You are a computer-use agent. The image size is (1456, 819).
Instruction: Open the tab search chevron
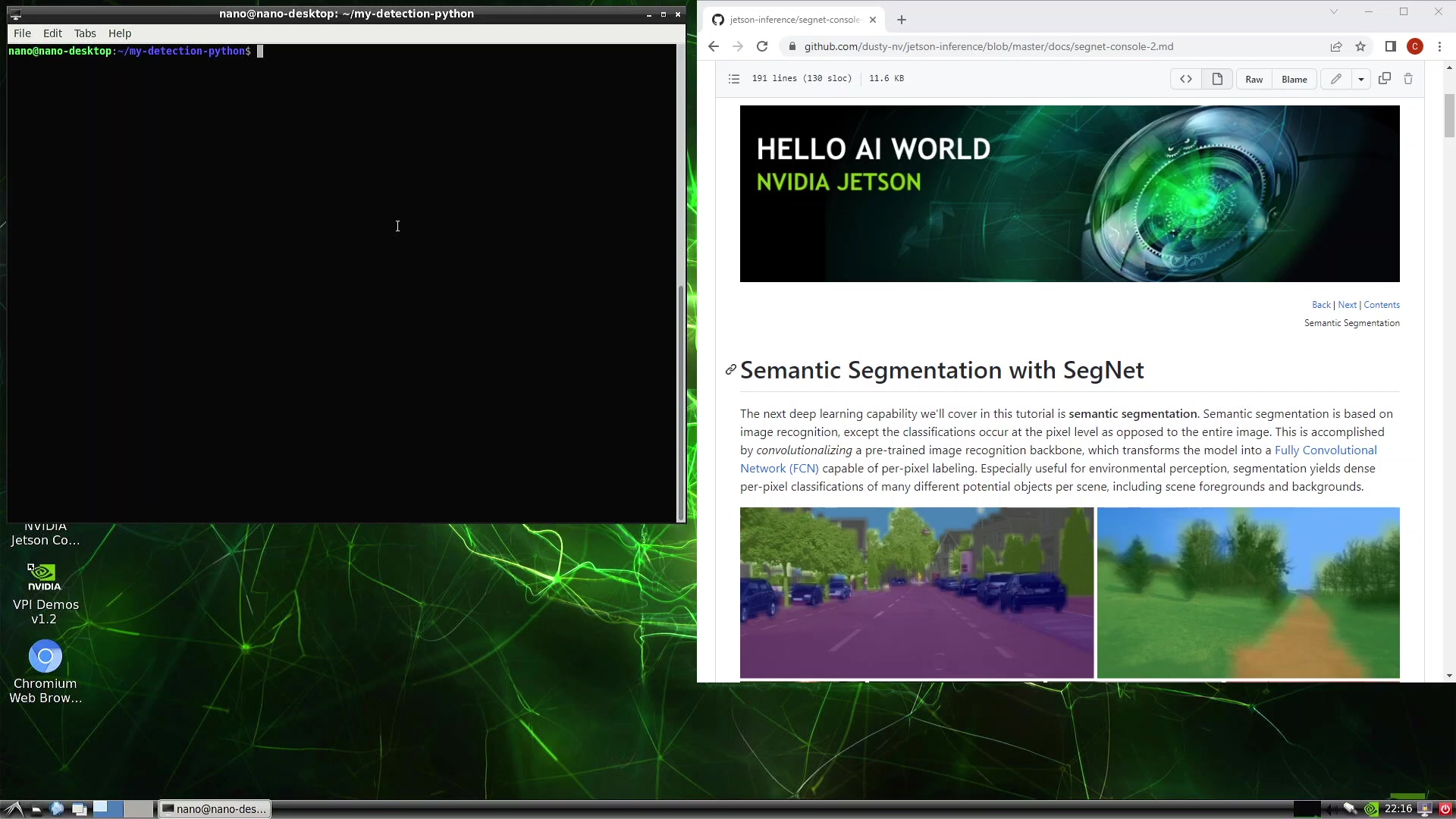point(1333,12)
